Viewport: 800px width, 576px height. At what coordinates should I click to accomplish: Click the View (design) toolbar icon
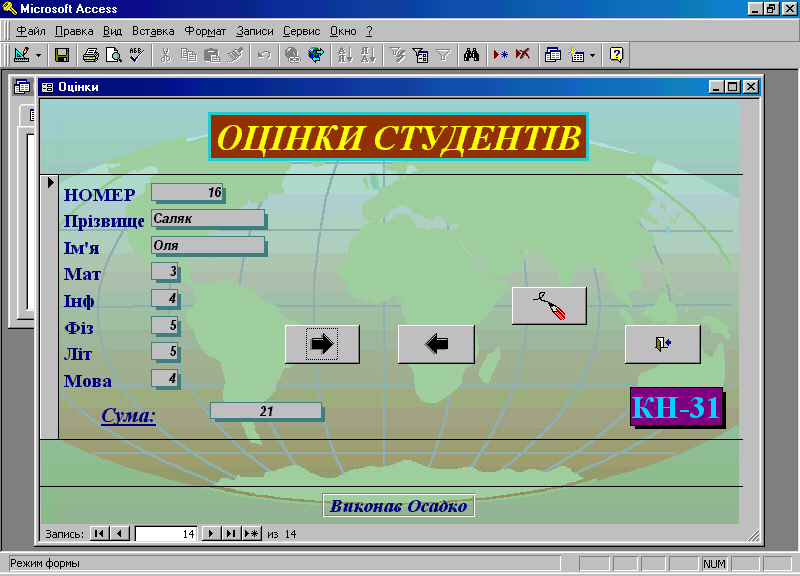(x=21, y=55)
